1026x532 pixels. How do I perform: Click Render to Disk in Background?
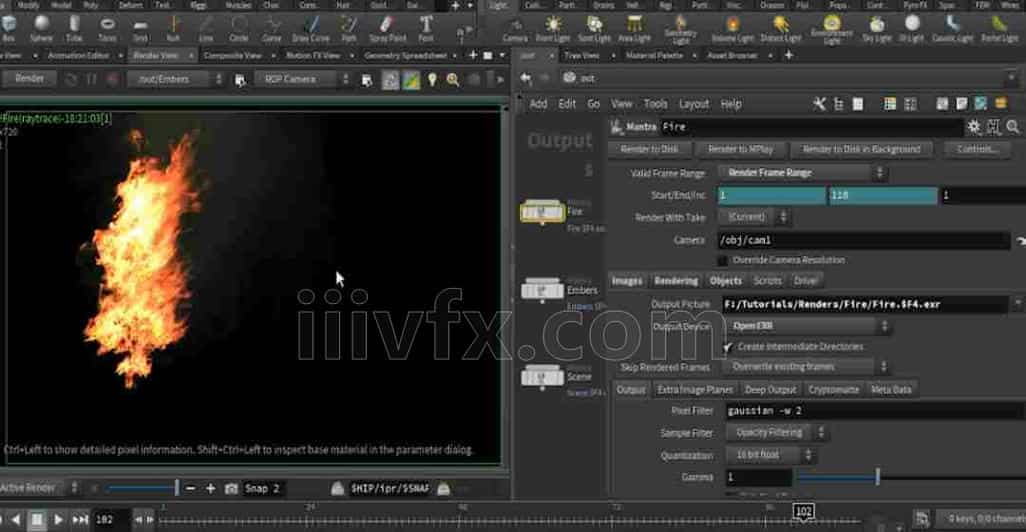click(861, 149)
